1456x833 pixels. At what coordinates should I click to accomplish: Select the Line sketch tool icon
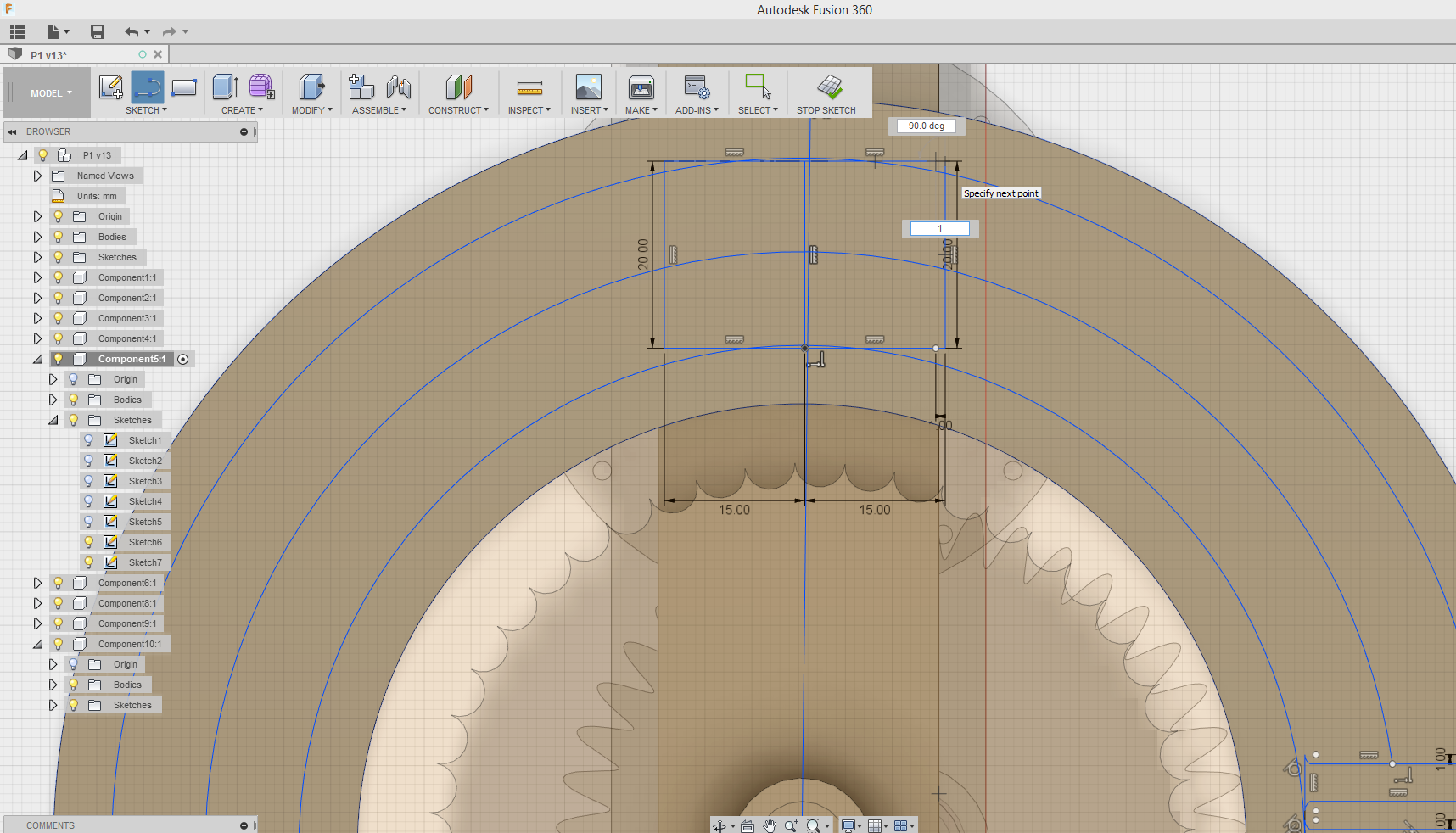[x=148, y=87]
